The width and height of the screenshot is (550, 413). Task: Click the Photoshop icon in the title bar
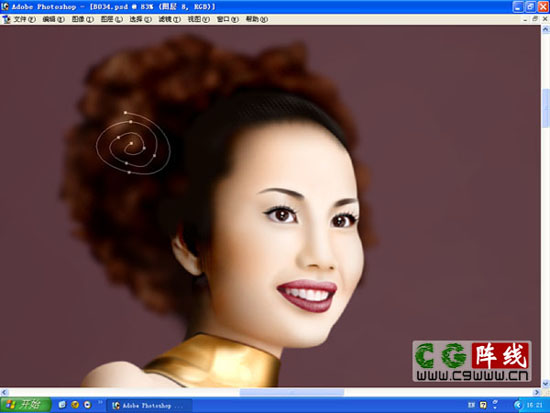[5, 6]
